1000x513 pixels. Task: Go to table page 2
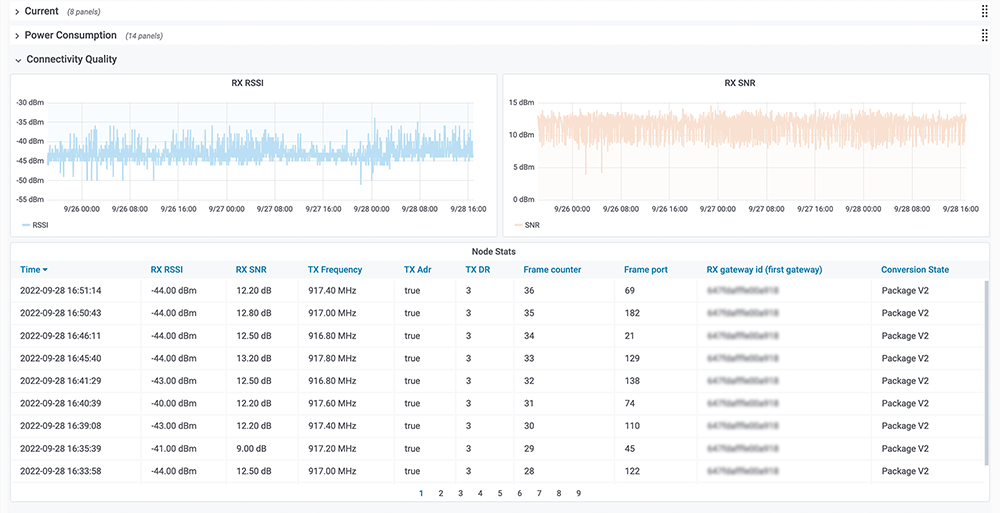tap(441, 493)
